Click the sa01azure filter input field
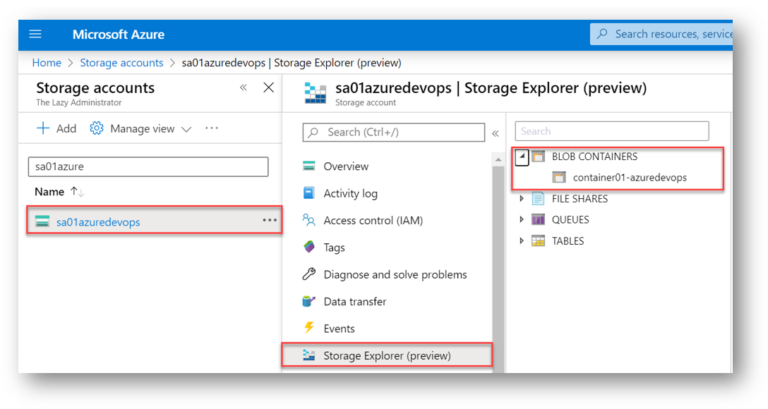The height and width of the screenshot is (409, 768). click(148, 167)
